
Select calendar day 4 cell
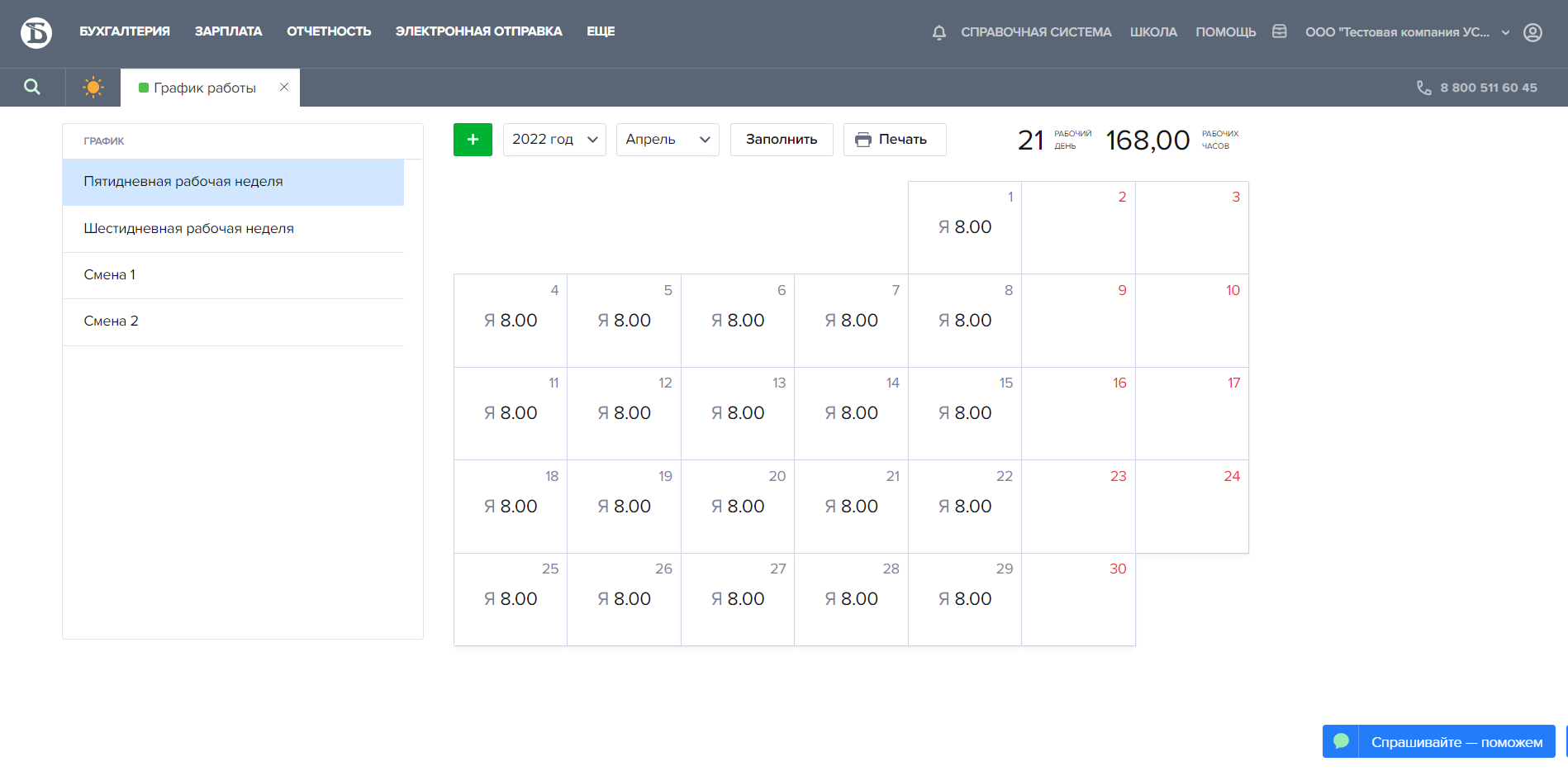[511, 321]
